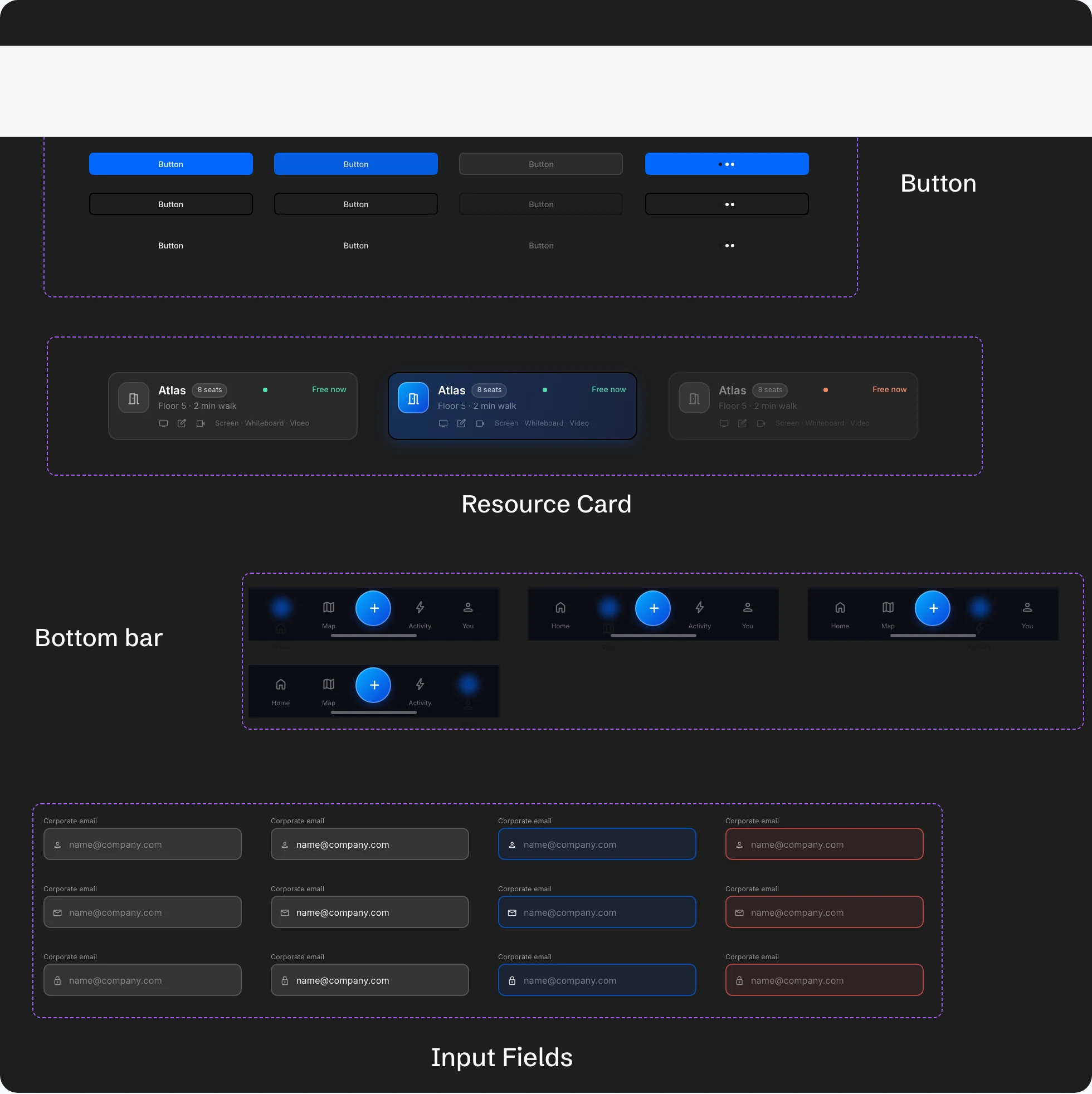Click the blue focused input with the mail icon
Screen dimensions: 1092x1094
597,912
